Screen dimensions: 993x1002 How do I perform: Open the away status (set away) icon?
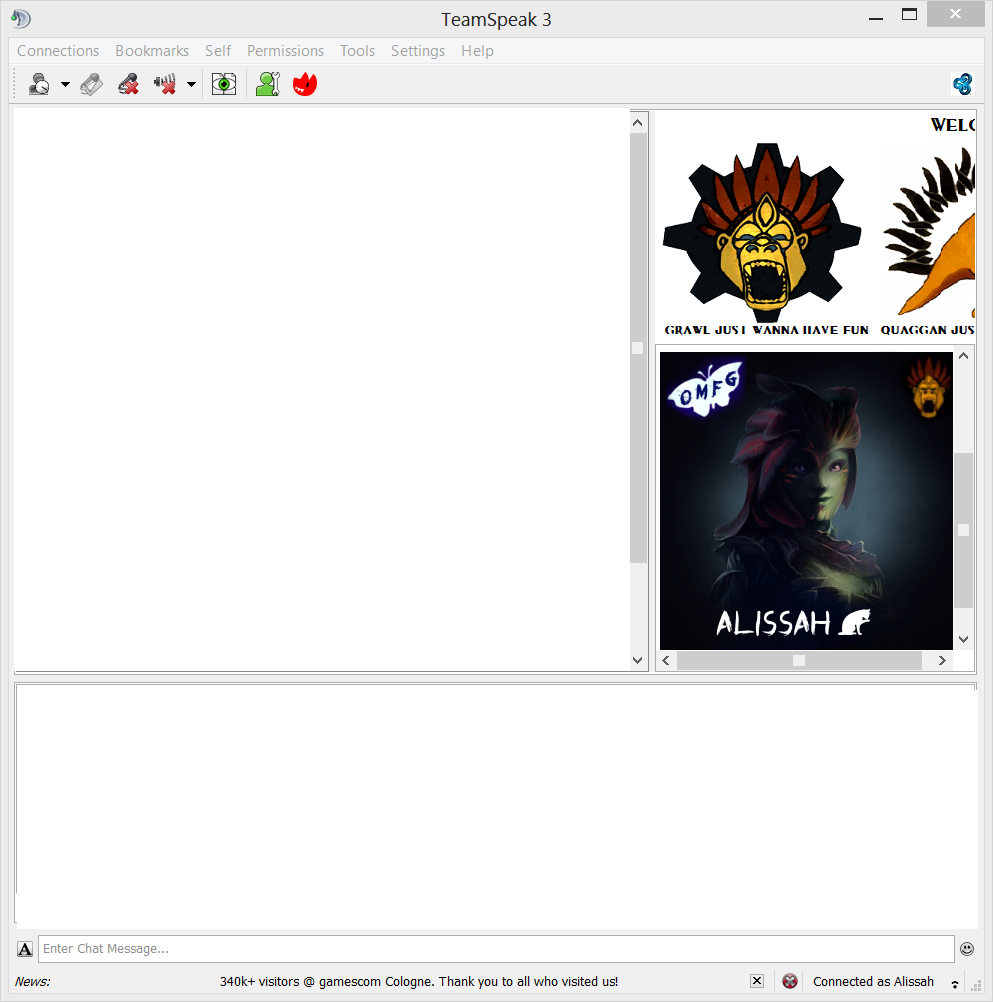(x=40, y=84)
